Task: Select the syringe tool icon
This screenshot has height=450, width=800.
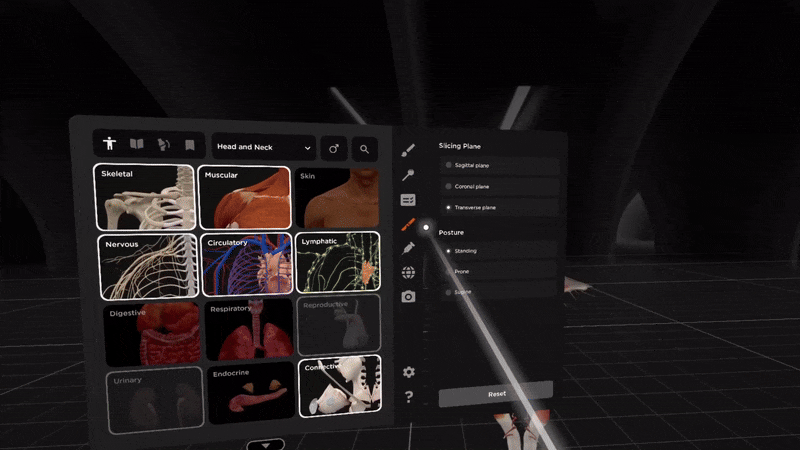Action: 408,248
